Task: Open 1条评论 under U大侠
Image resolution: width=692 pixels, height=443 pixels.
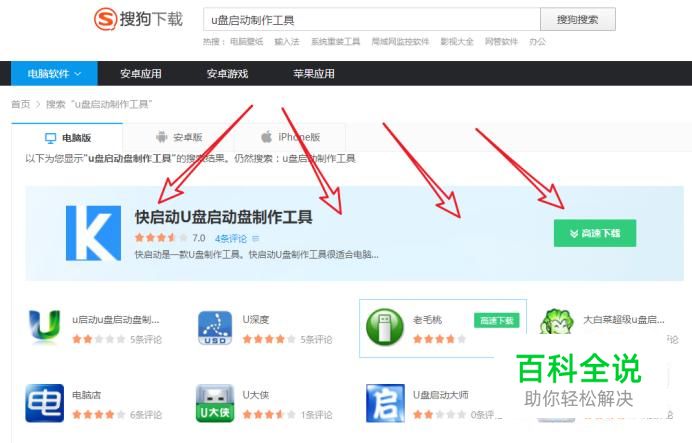Action: coord(316,415)
